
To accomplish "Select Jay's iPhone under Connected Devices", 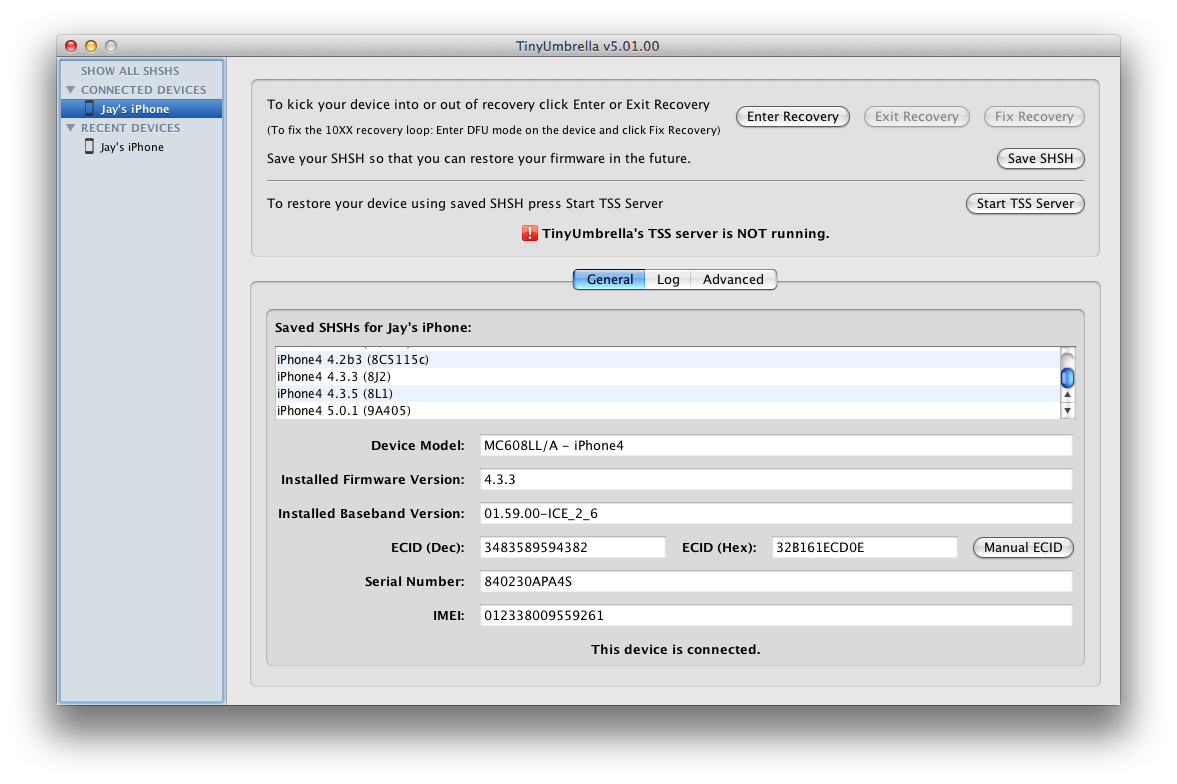I will click(x=141, y=109).
